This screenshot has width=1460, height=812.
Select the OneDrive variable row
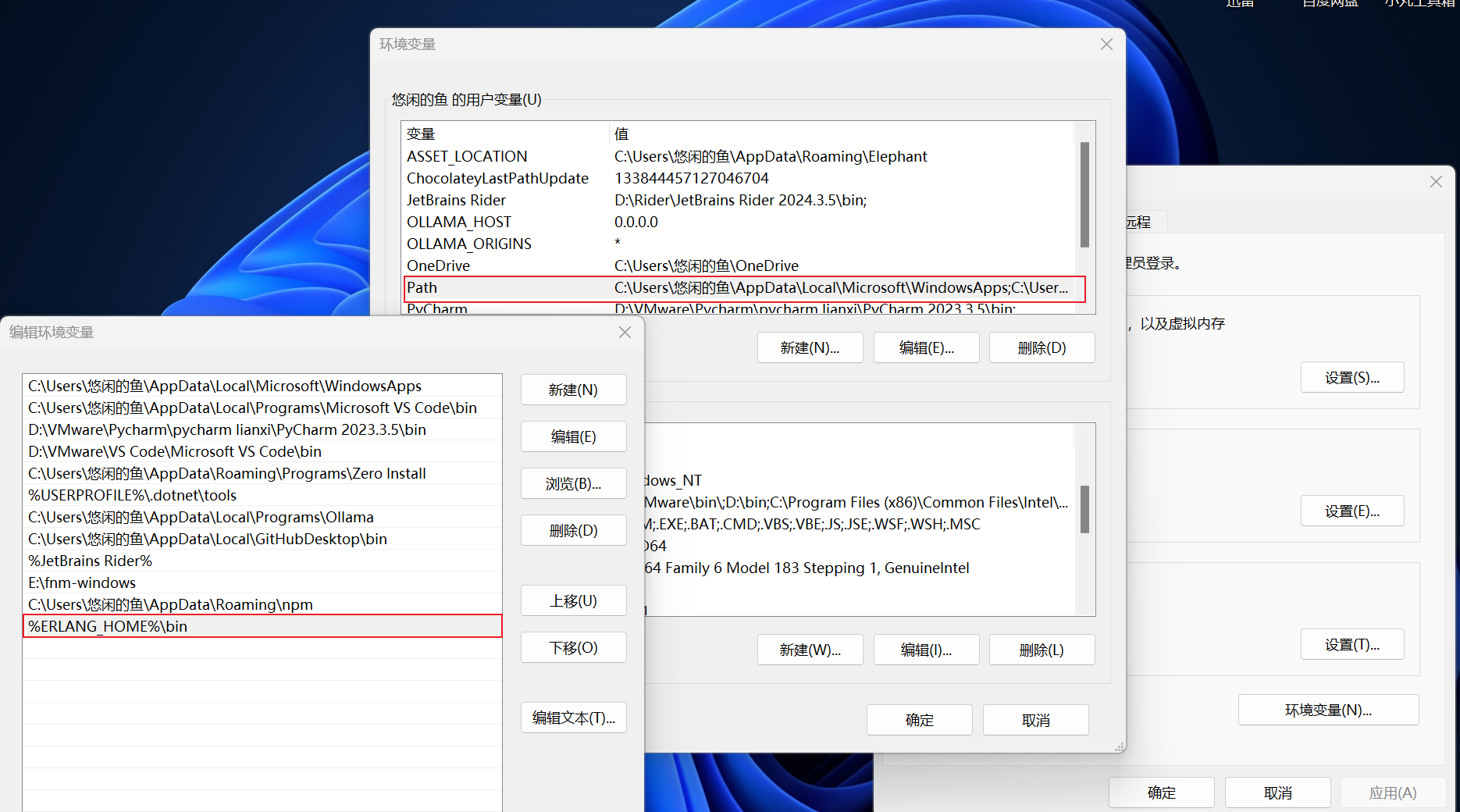click(x=739, y=265)
